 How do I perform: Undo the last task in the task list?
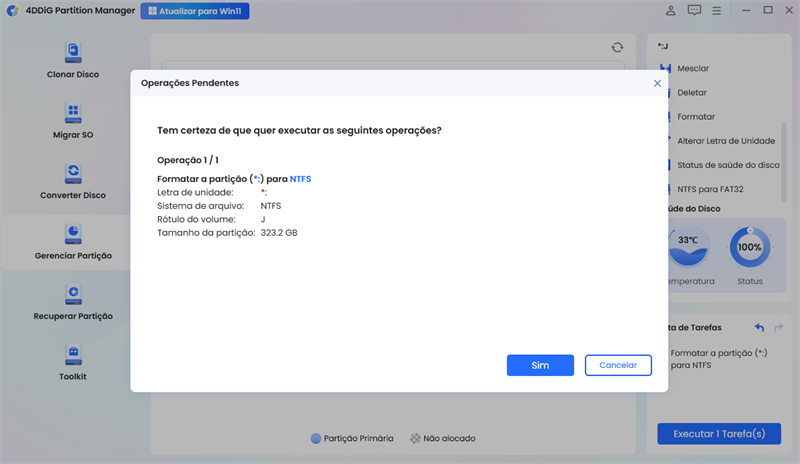(759, 327)
